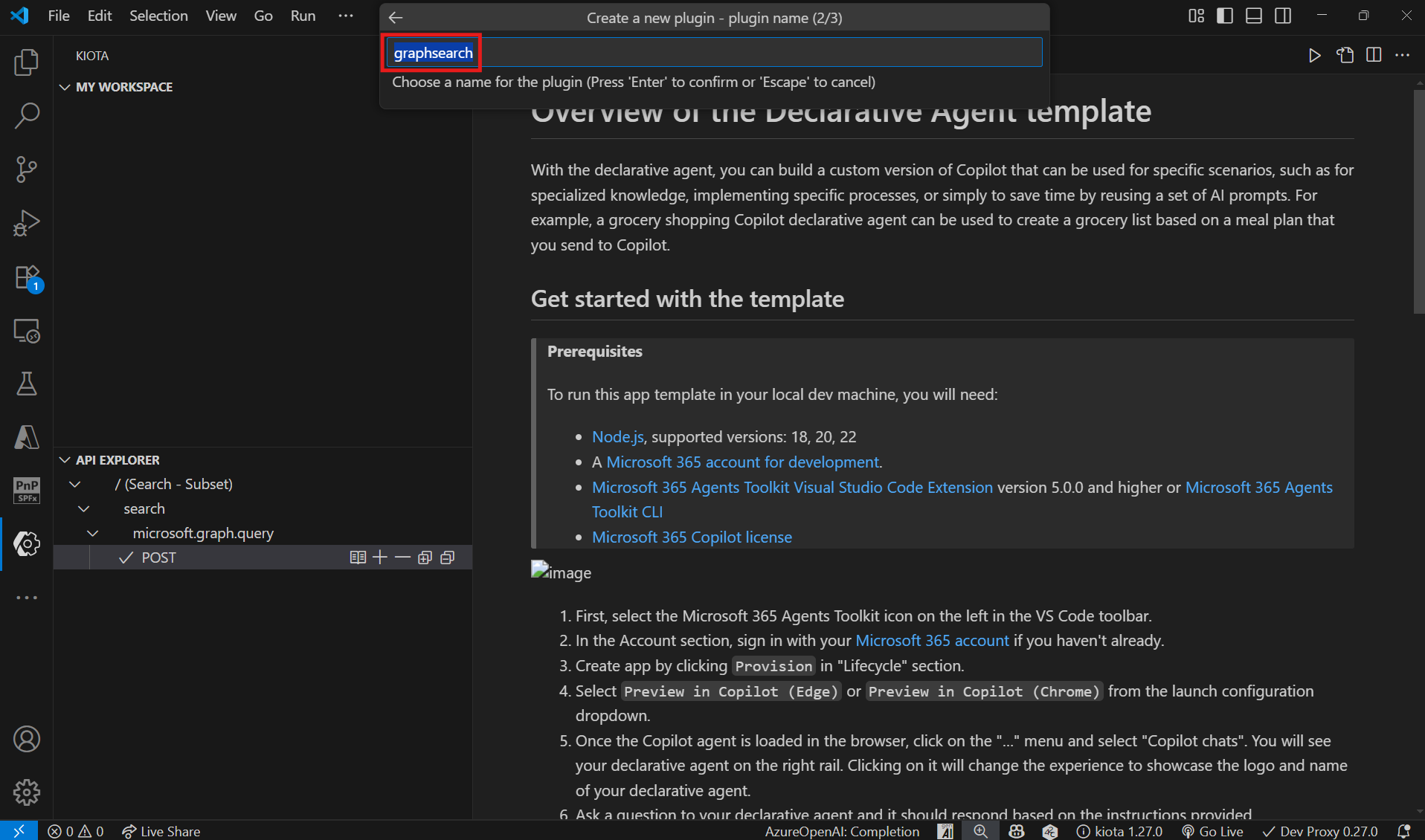The image size is (1425, 840).
Task: Click the zoom magnifier status bar icon
Action: click(981, 831)
